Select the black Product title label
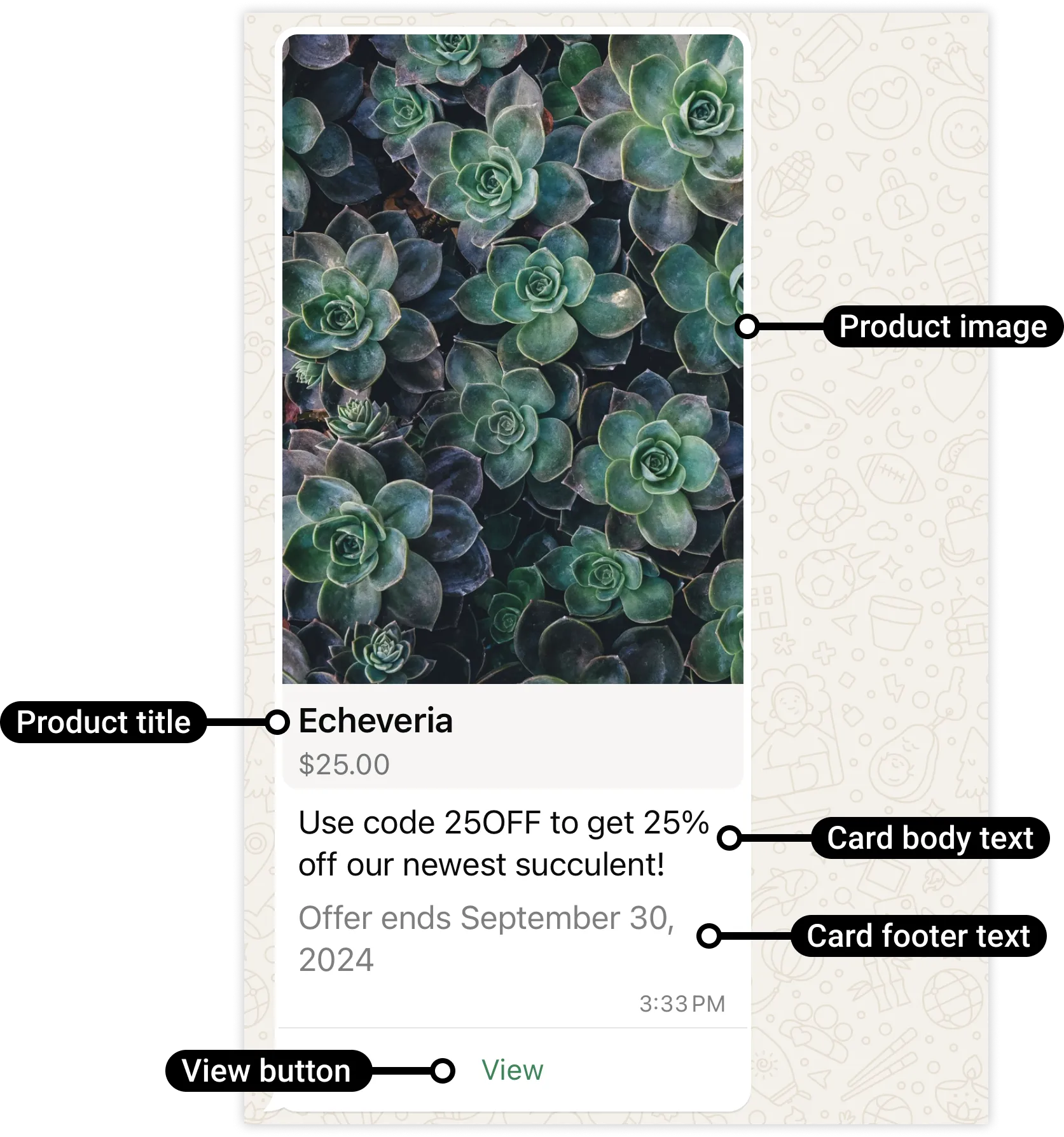Viewport: 1064px width, 1137px height. coord(104,722)
